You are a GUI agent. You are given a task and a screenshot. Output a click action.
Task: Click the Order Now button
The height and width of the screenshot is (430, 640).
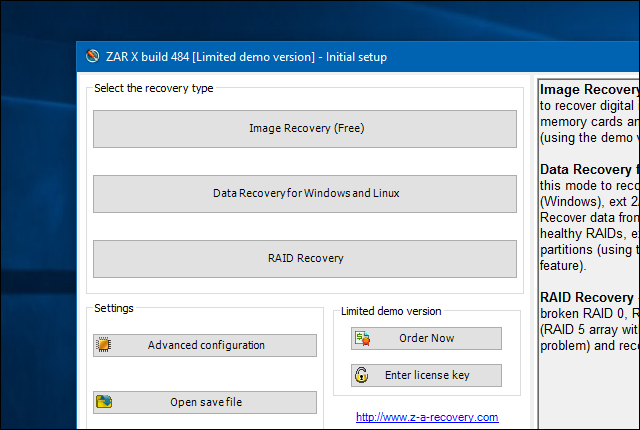426,338
